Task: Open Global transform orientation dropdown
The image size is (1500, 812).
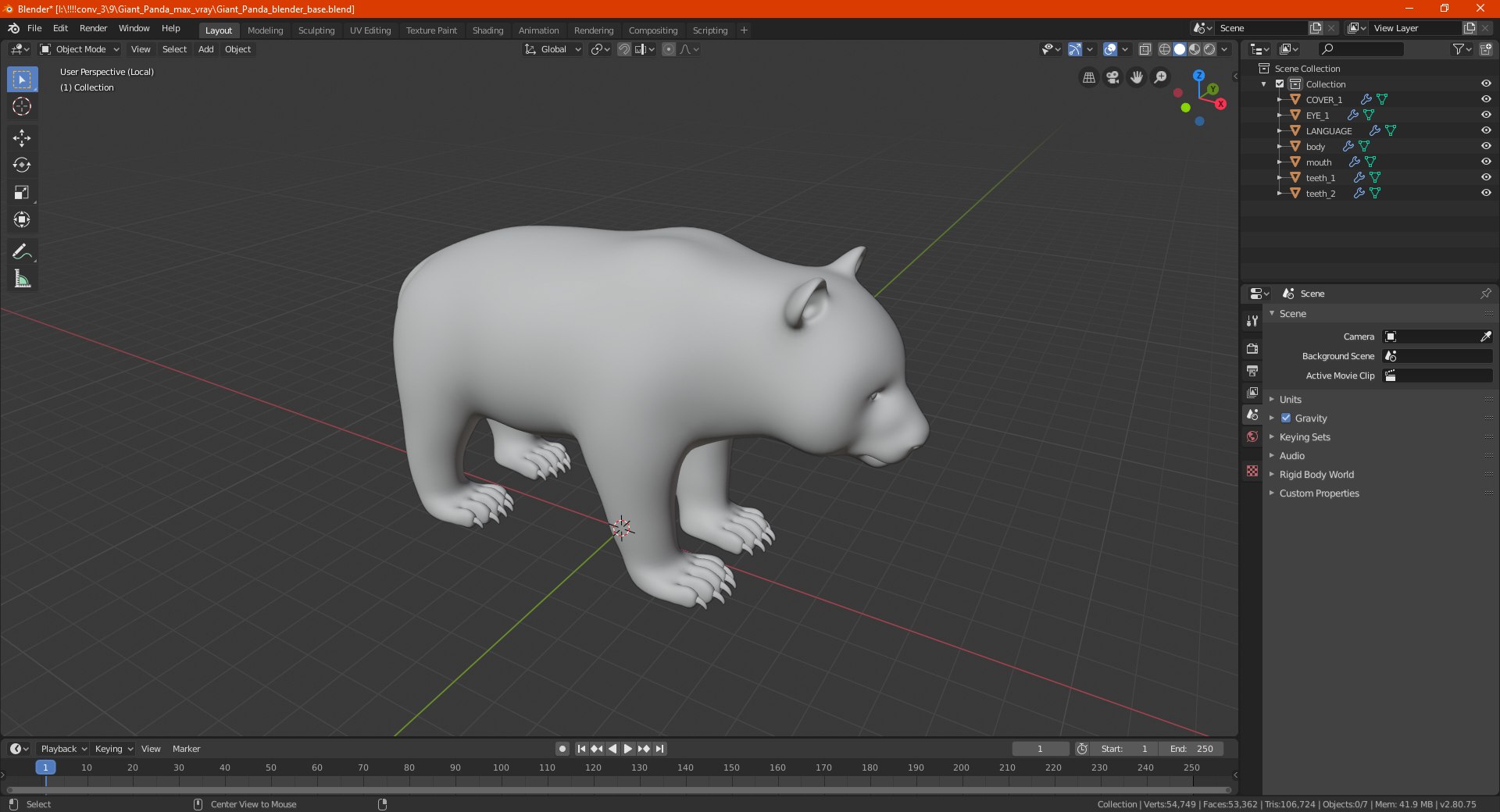Action: [552, 49]
